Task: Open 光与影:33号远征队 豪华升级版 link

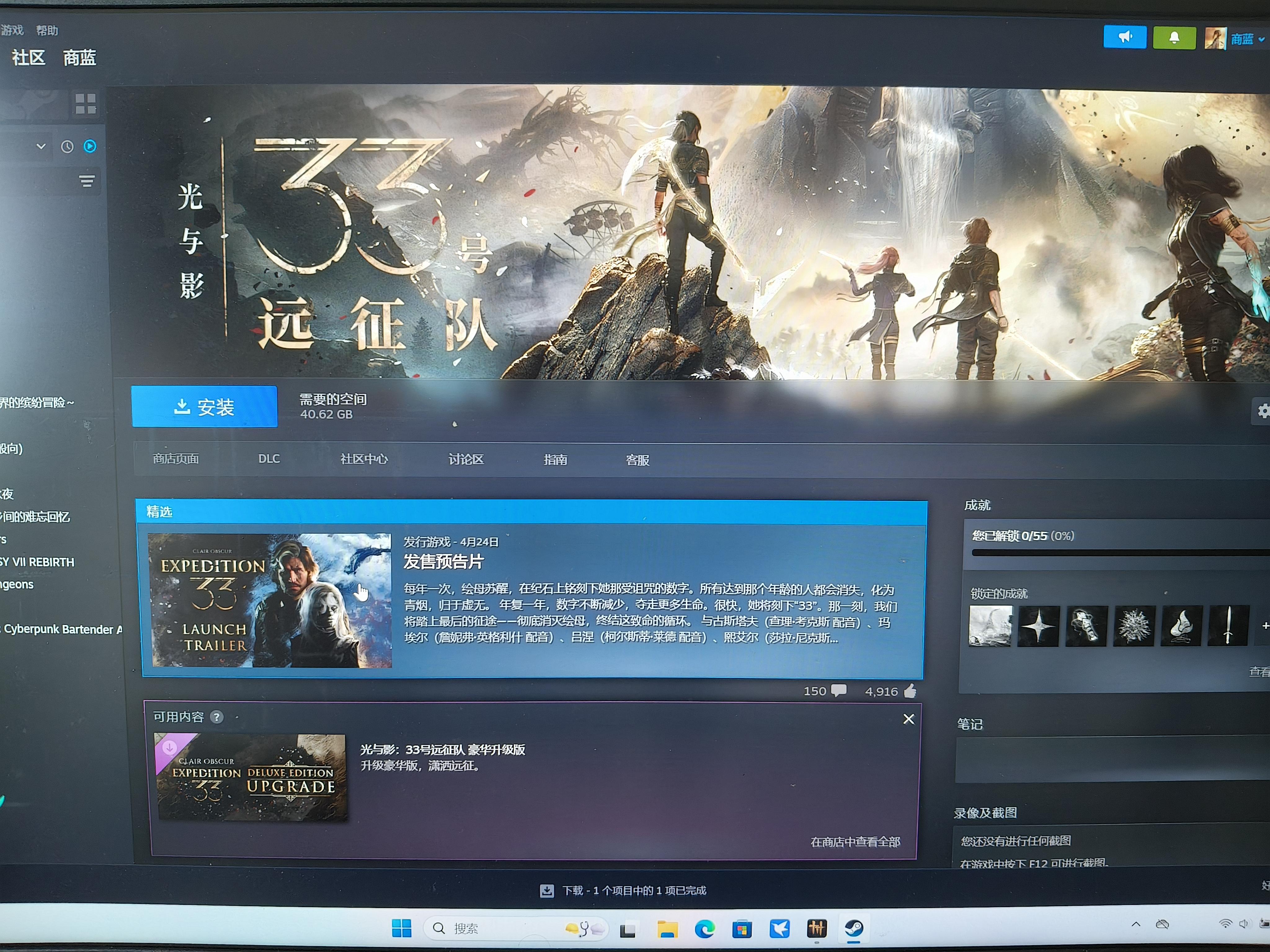Action: click(442, 749)
